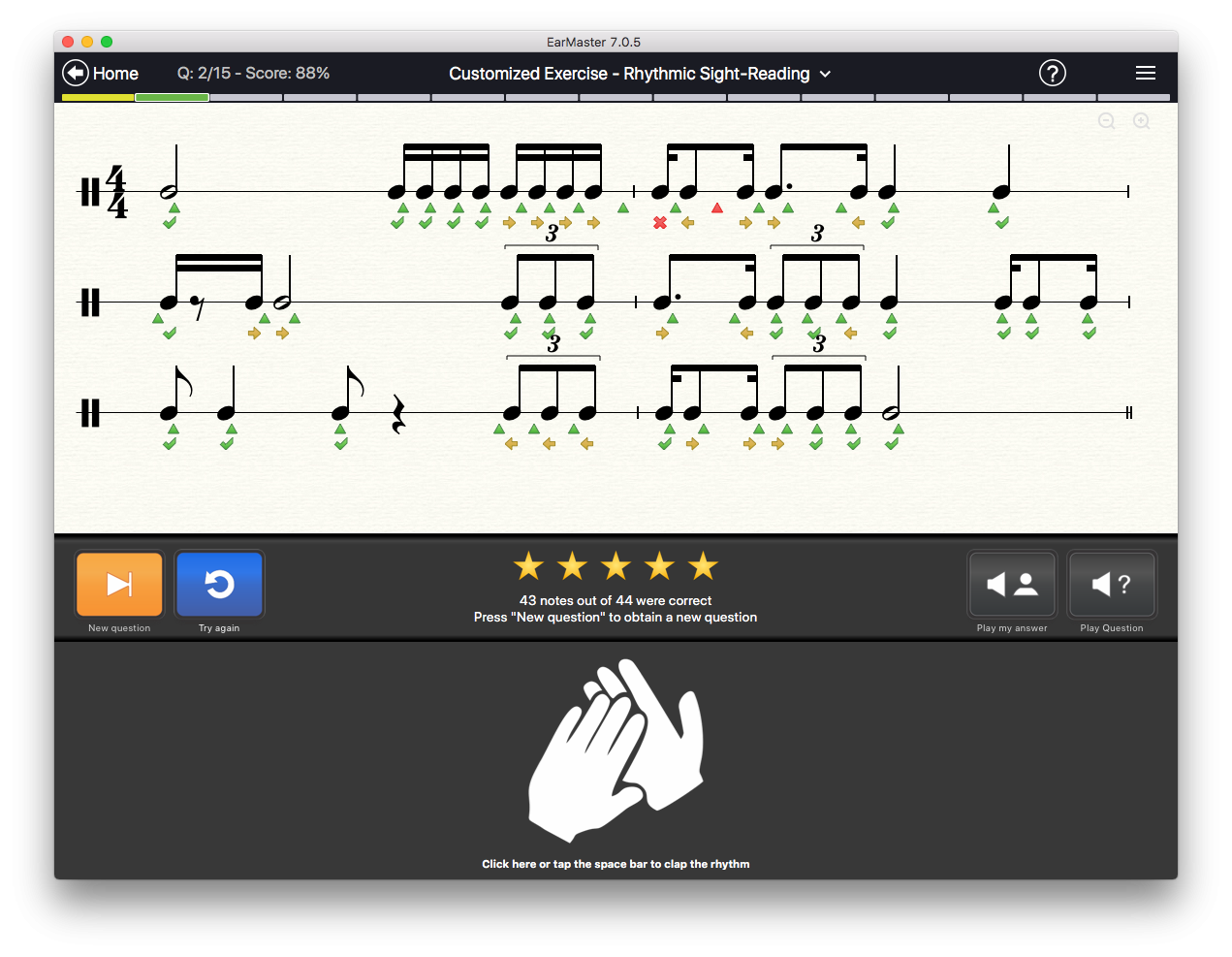Click the fifth star in the rating
The height and width of the screenshot is (957, 1232).
(703, 565)
